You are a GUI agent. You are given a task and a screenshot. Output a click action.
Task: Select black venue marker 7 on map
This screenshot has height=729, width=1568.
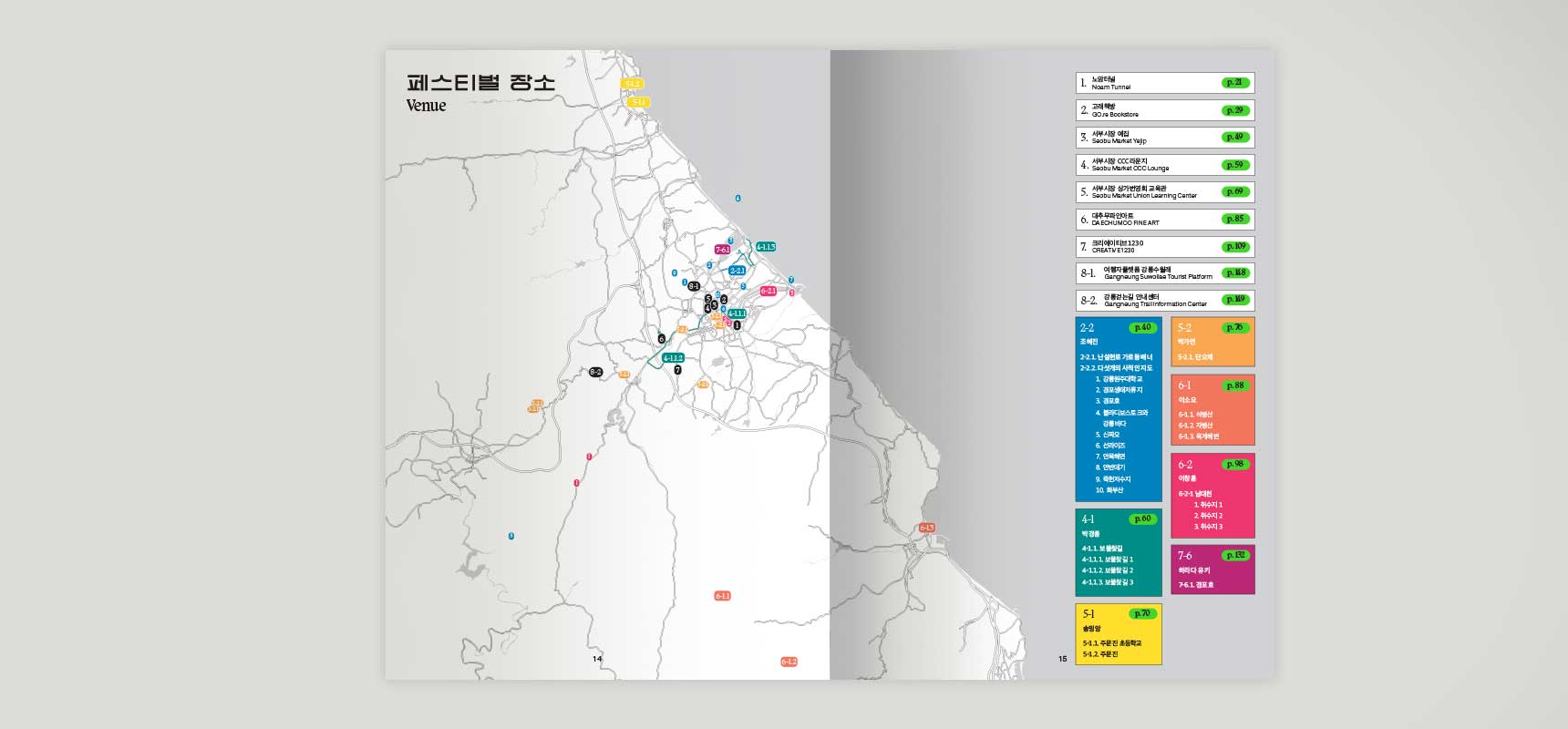[x=677, y=370]
